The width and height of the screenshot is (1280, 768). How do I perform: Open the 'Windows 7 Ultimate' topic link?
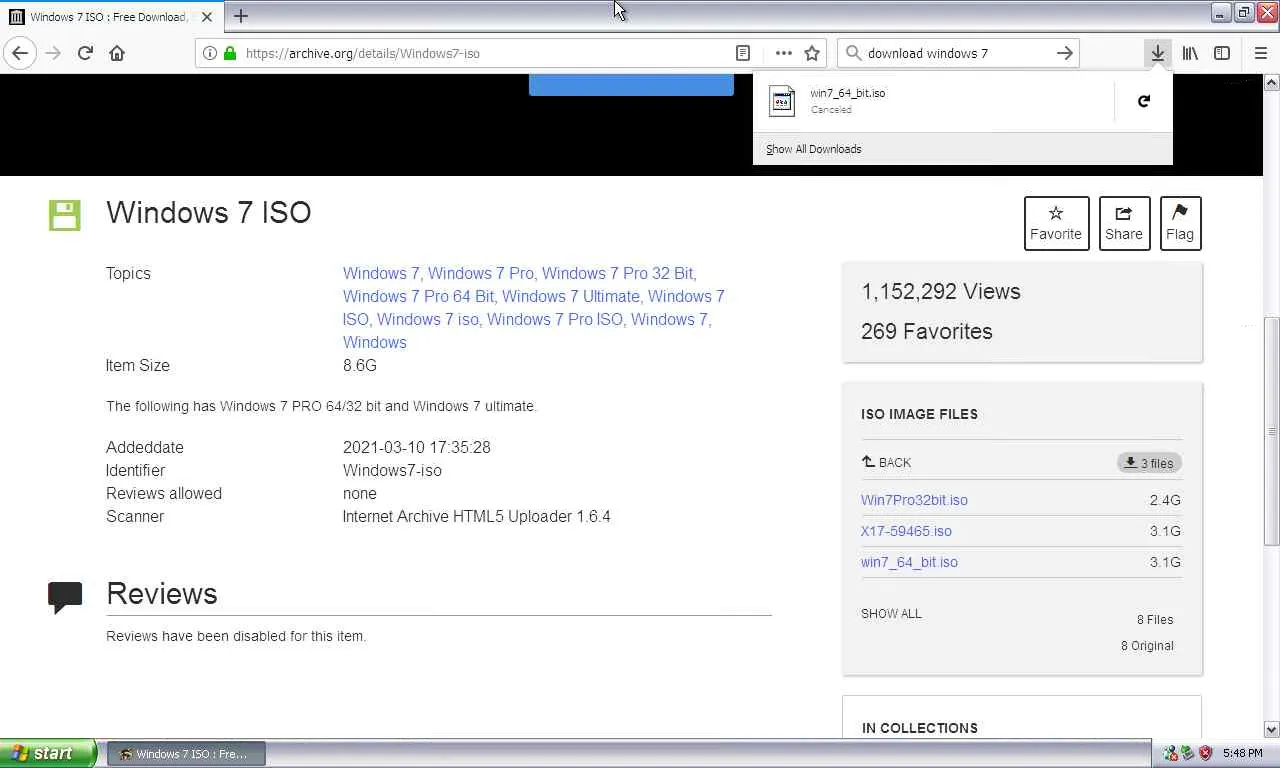[570, 296]
